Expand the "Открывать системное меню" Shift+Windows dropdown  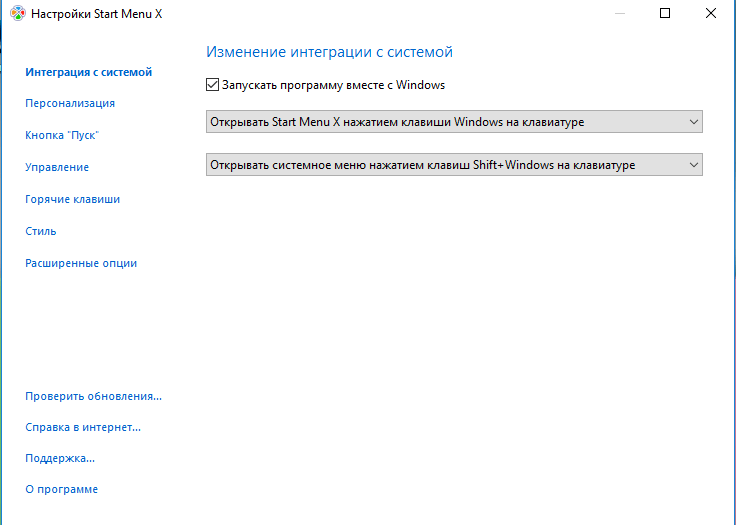(454, 165)
